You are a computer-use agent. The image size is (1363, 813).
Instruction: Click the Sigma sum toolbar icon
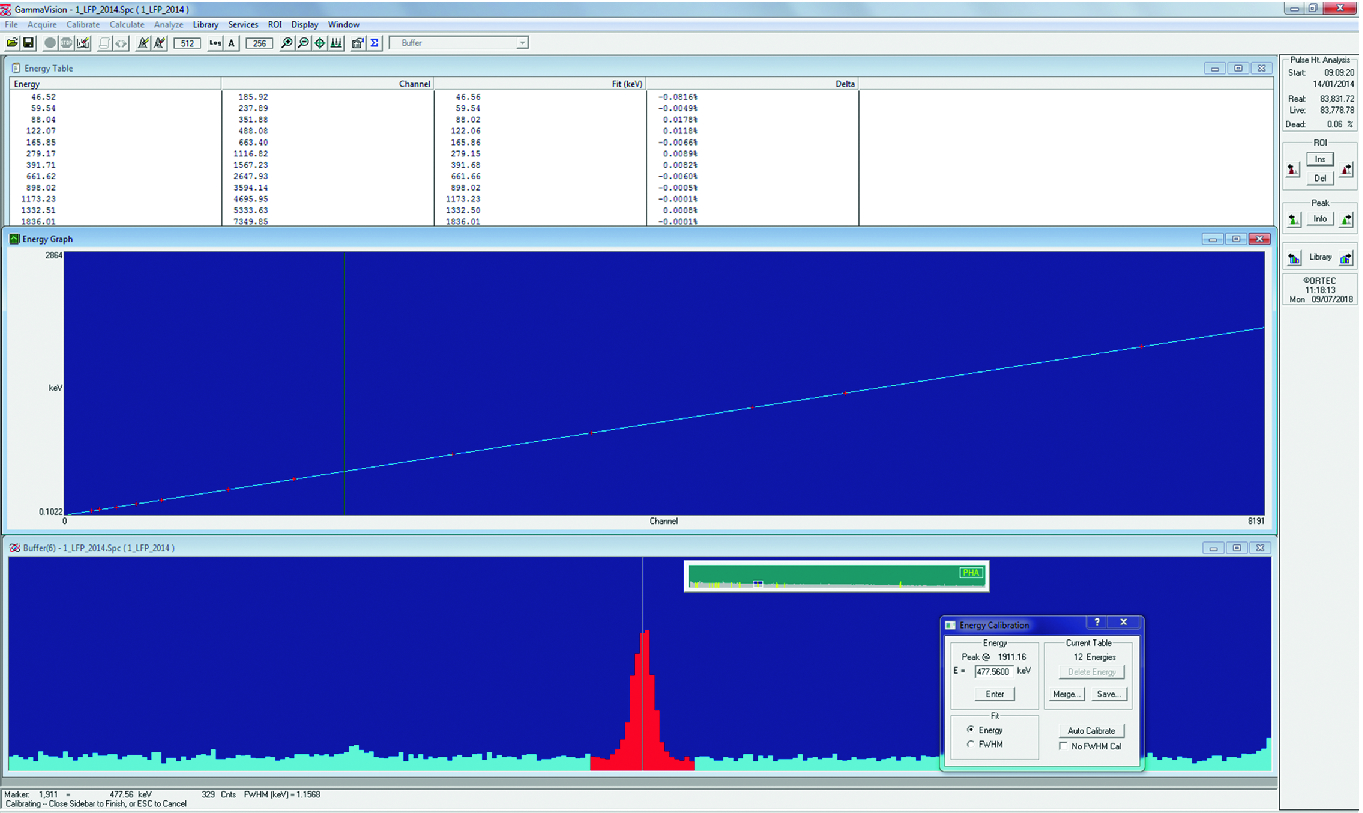click(374, 43)
